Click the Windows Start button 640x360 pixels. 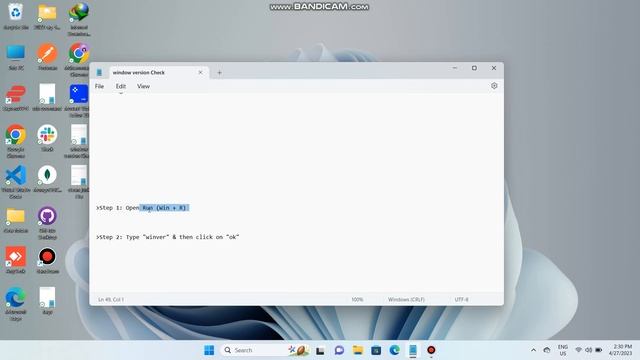(x=209, y=350)
